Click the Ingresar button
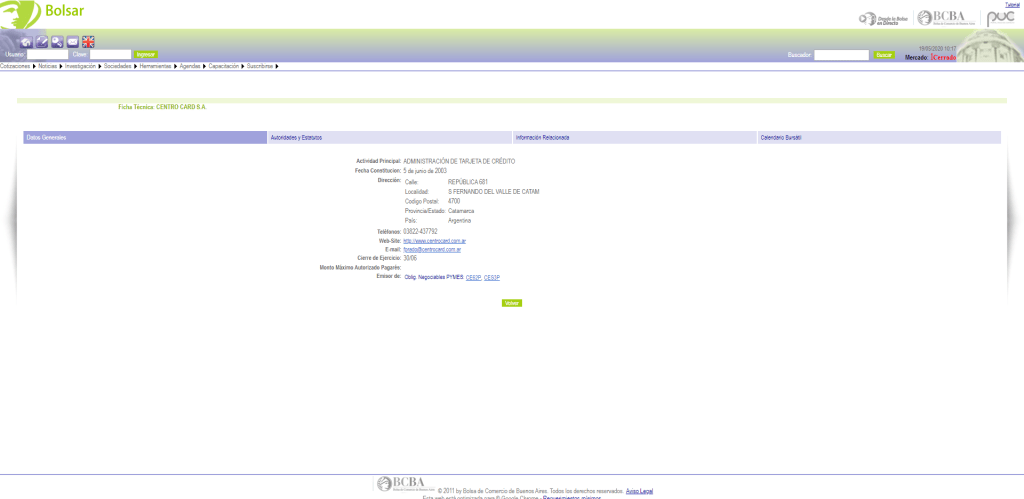This screenshot has width=1024, height=499. tap(146, 55)
